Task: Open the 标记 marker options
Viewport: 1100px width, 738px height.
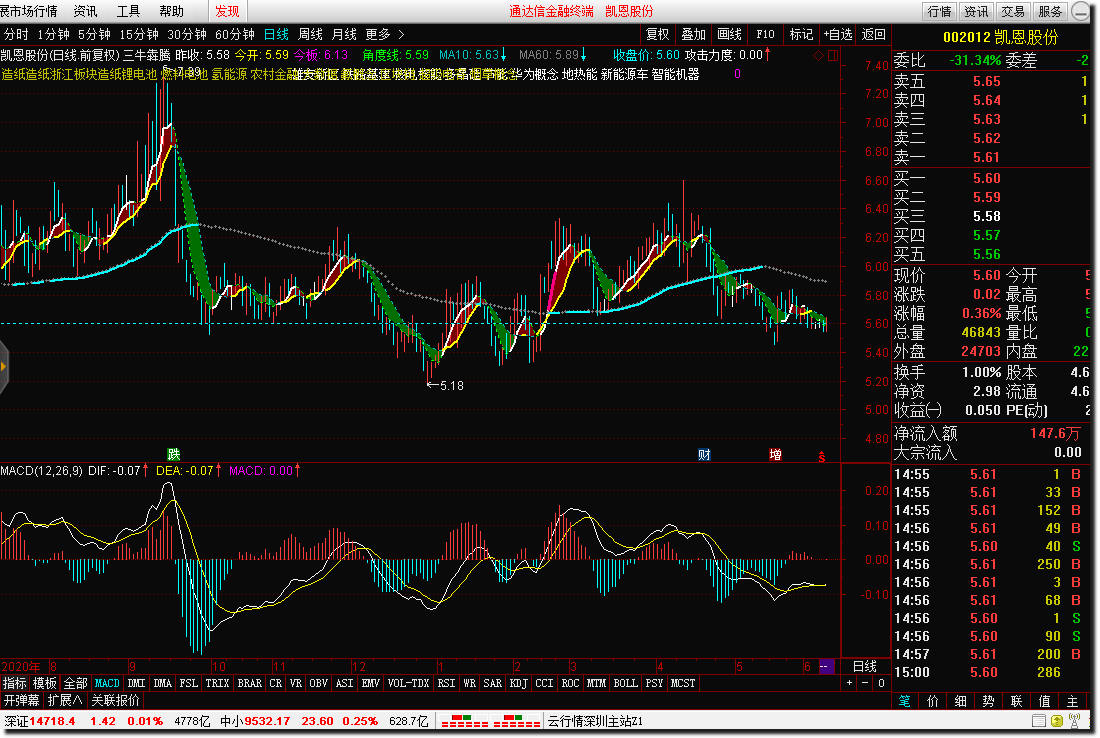Action: click(x=801, y=34)
